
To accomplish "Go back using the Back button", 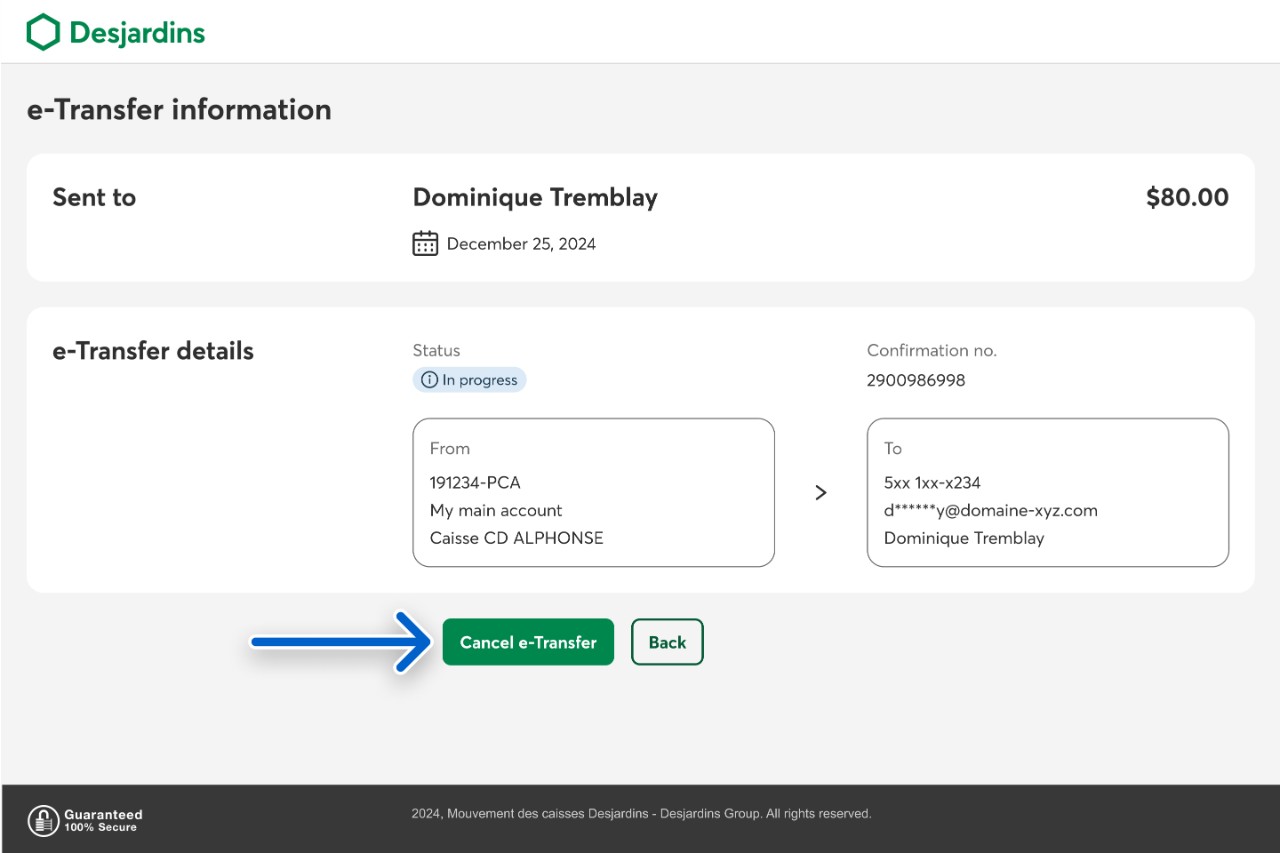I will coord(667,642).
